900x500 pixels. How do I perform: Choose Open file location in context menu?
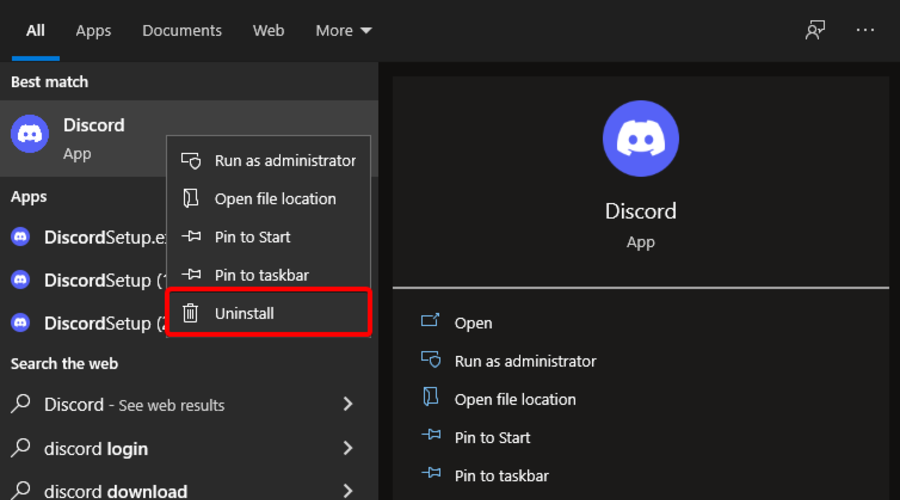(x=268, y=199)
